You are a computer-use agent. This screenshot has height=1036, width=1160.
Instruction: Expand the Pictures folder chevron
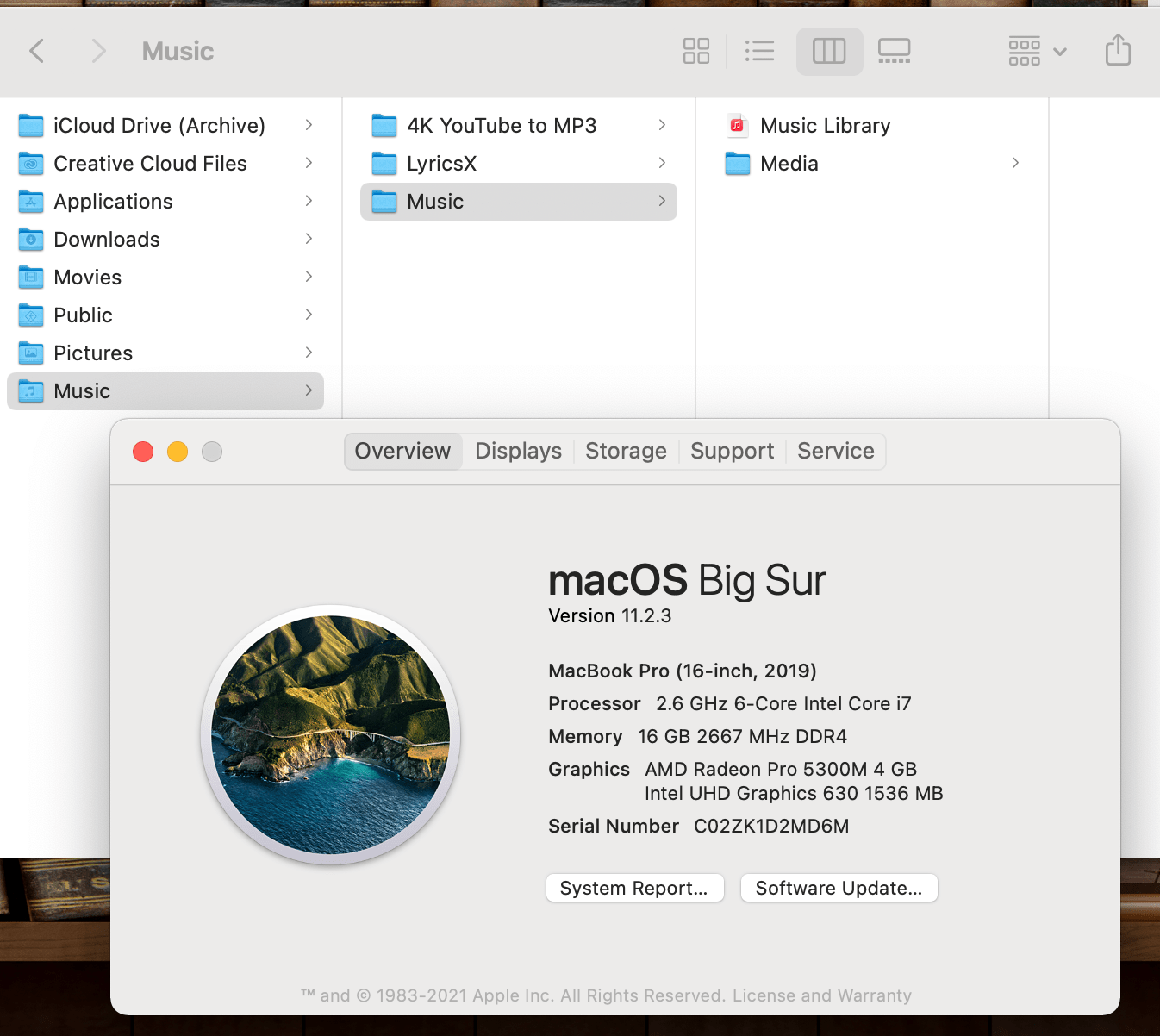[x=309, y=353]
